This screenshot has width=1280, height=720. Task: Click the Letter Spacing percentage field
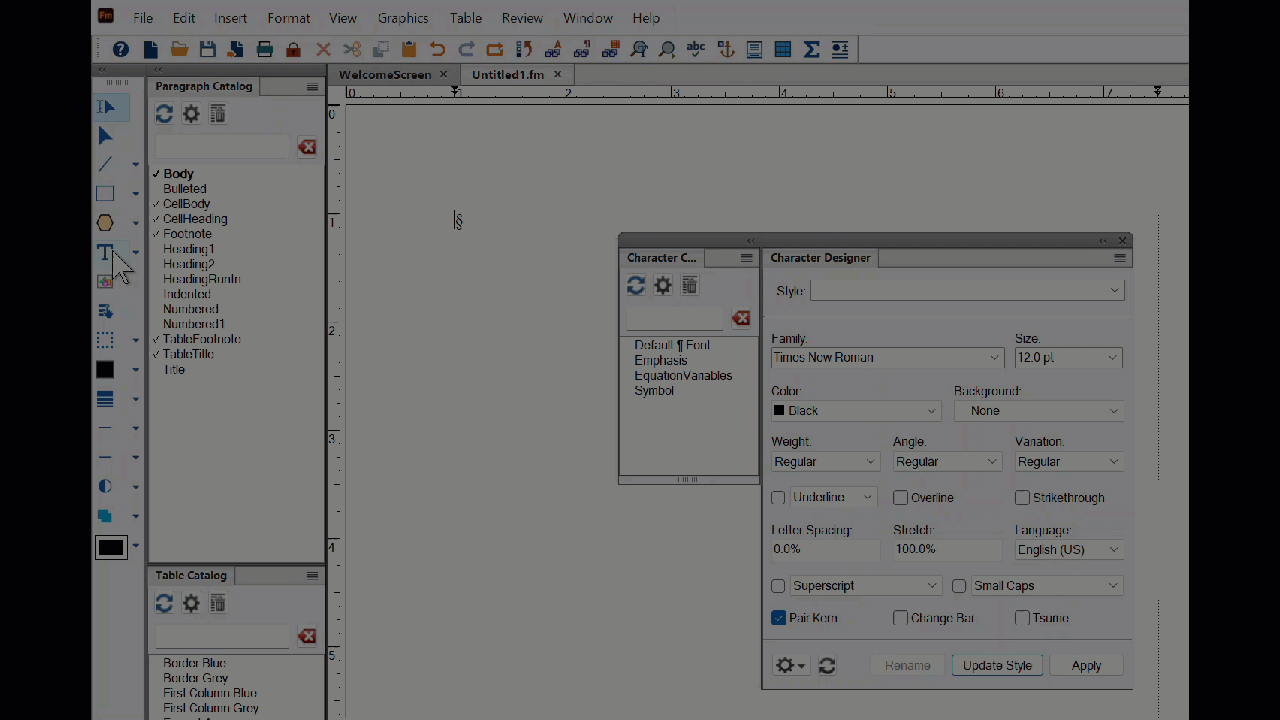point(825,550)
